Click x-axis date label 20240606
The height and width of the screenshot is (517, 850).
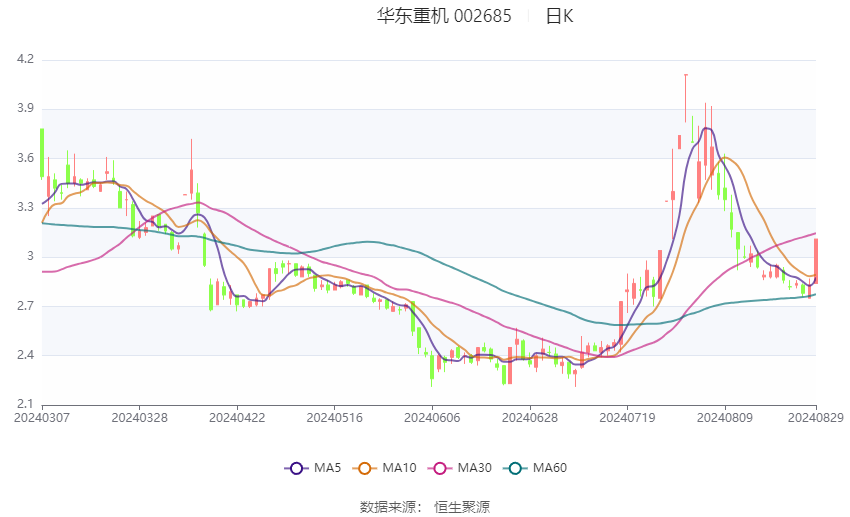pos(432,418)
